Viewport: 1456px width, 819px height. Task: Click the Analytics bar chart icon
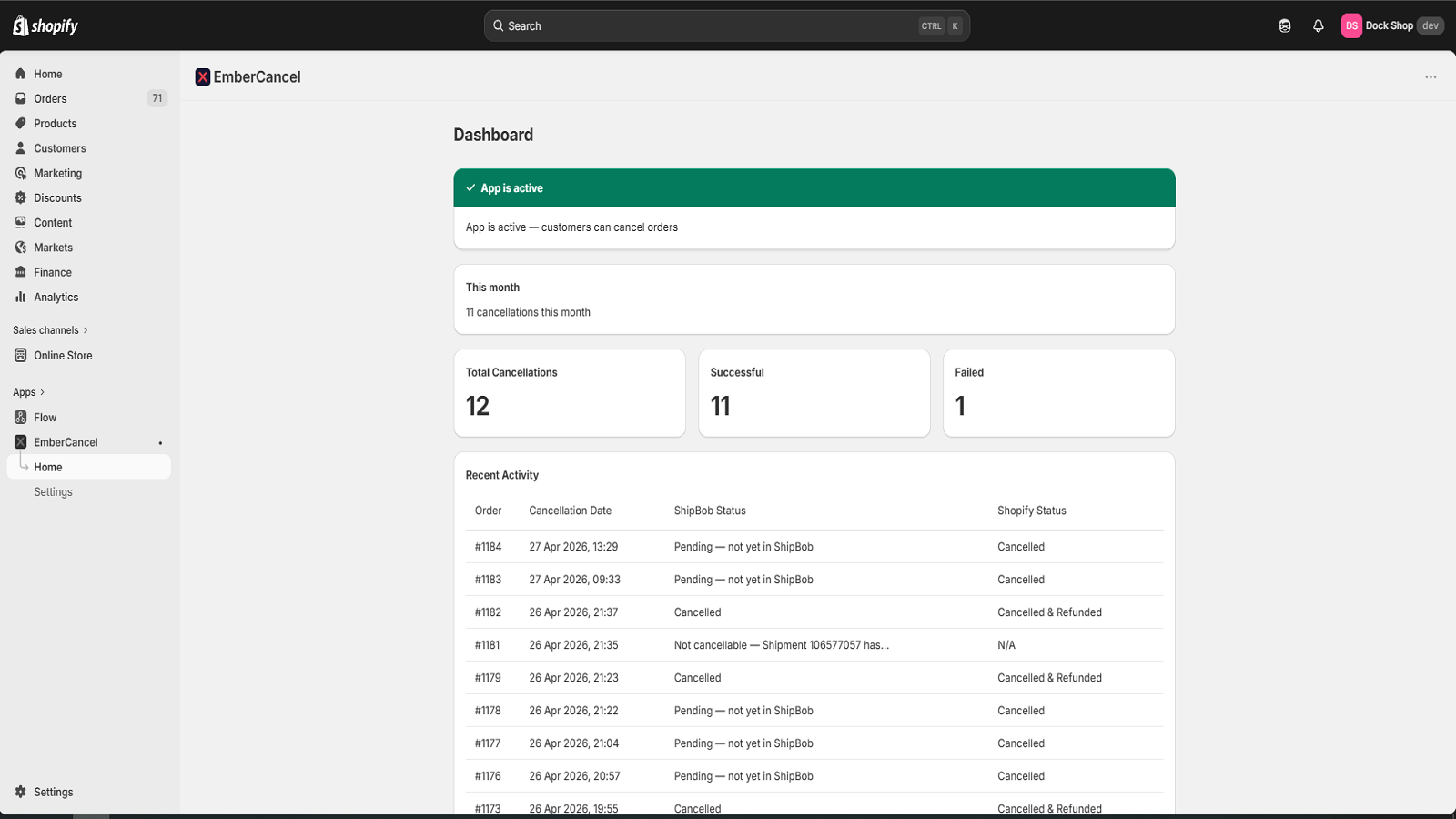click(x=21, y=297)
